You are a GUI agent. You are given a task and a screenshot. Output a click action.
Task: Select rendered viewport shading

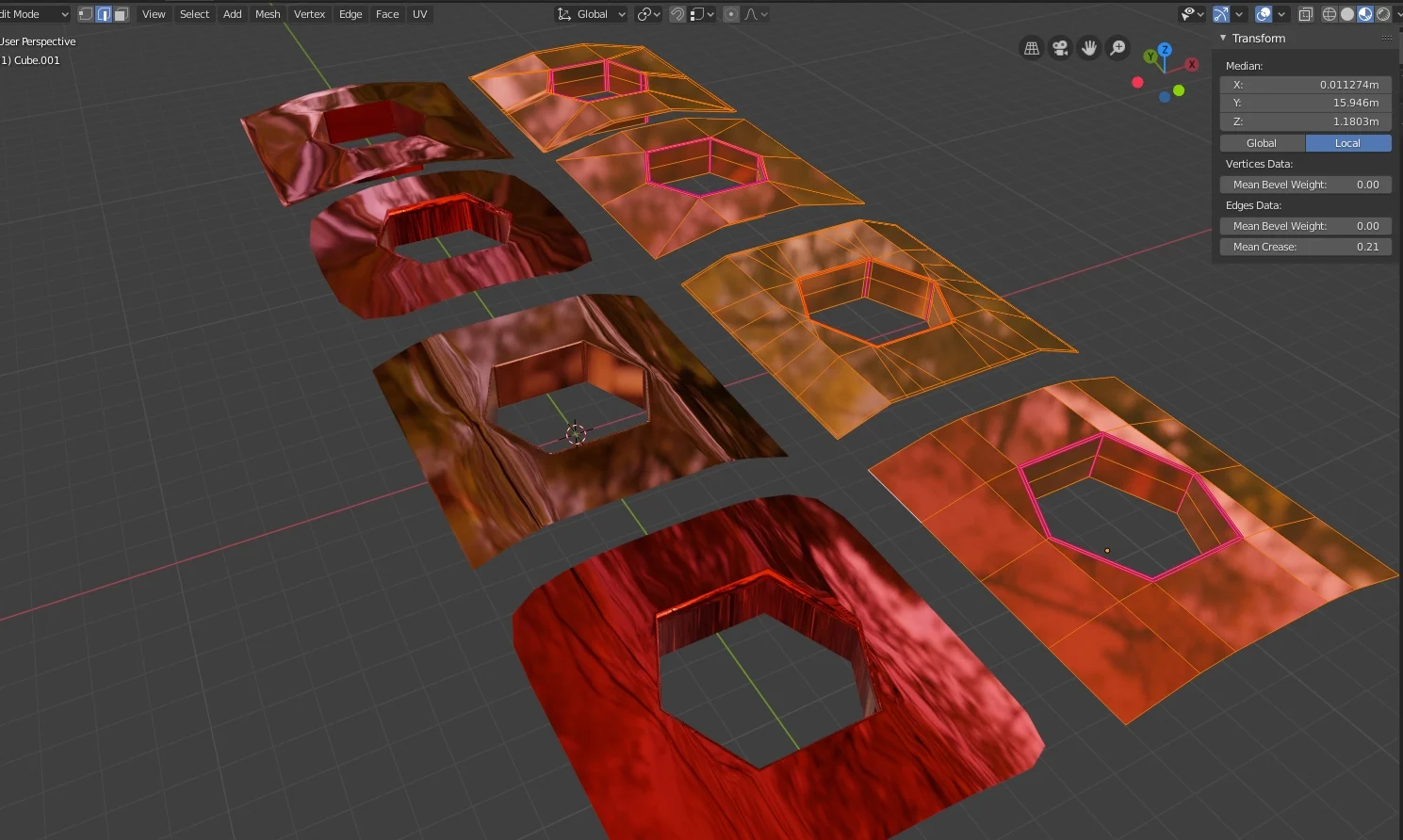click(x=1383, y=14)
